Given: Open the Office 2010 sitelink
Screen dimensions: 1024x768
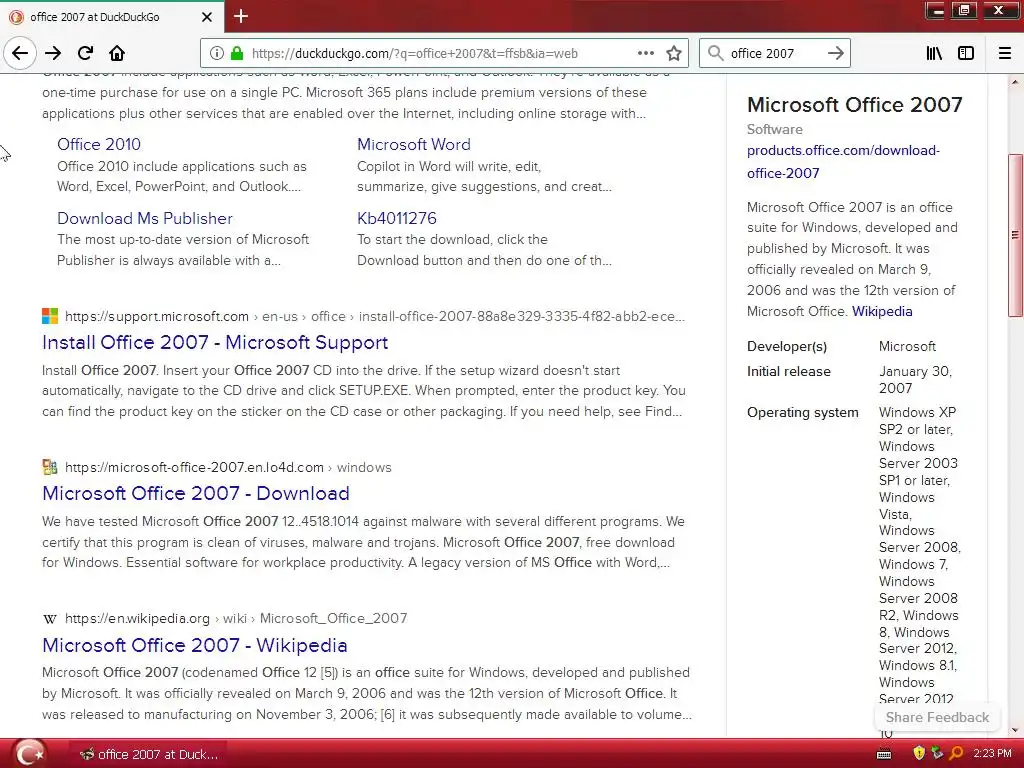Looking at the screenshot, I should tap(99, 144).
